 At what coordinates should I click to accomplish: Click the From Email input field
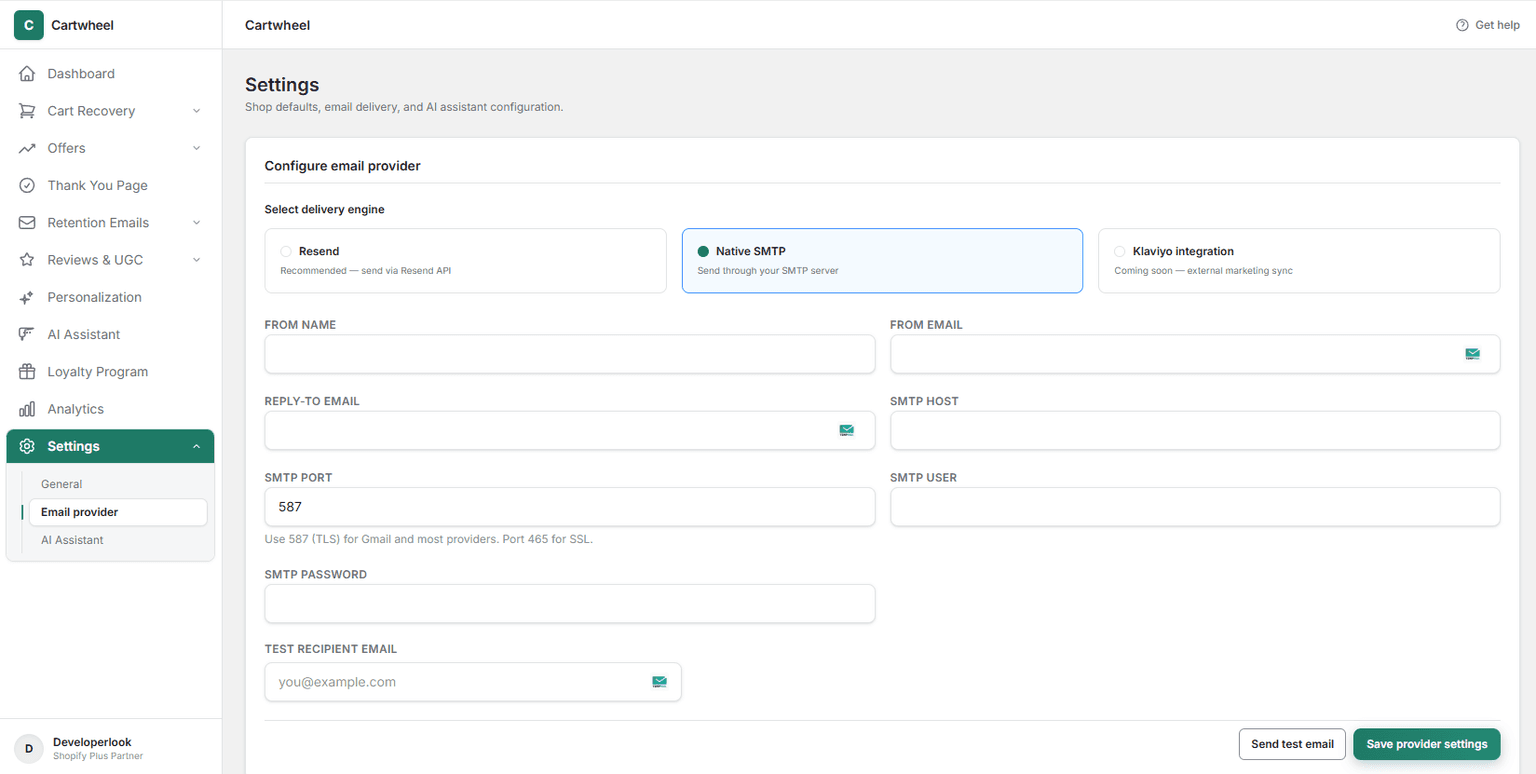[1195, 354]
